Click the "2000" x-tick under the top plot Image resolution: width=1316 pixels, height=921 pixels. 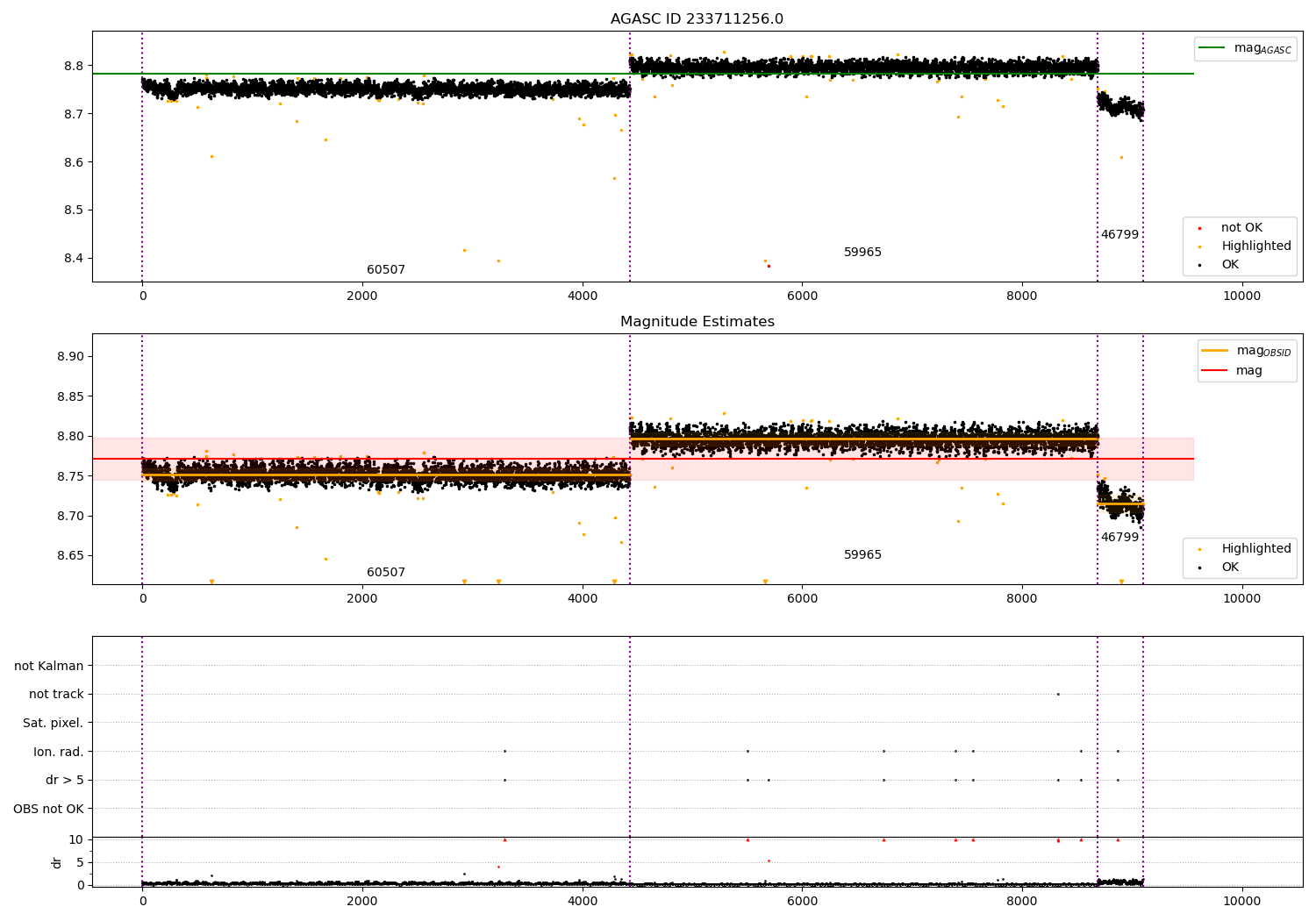click(362, 296)
